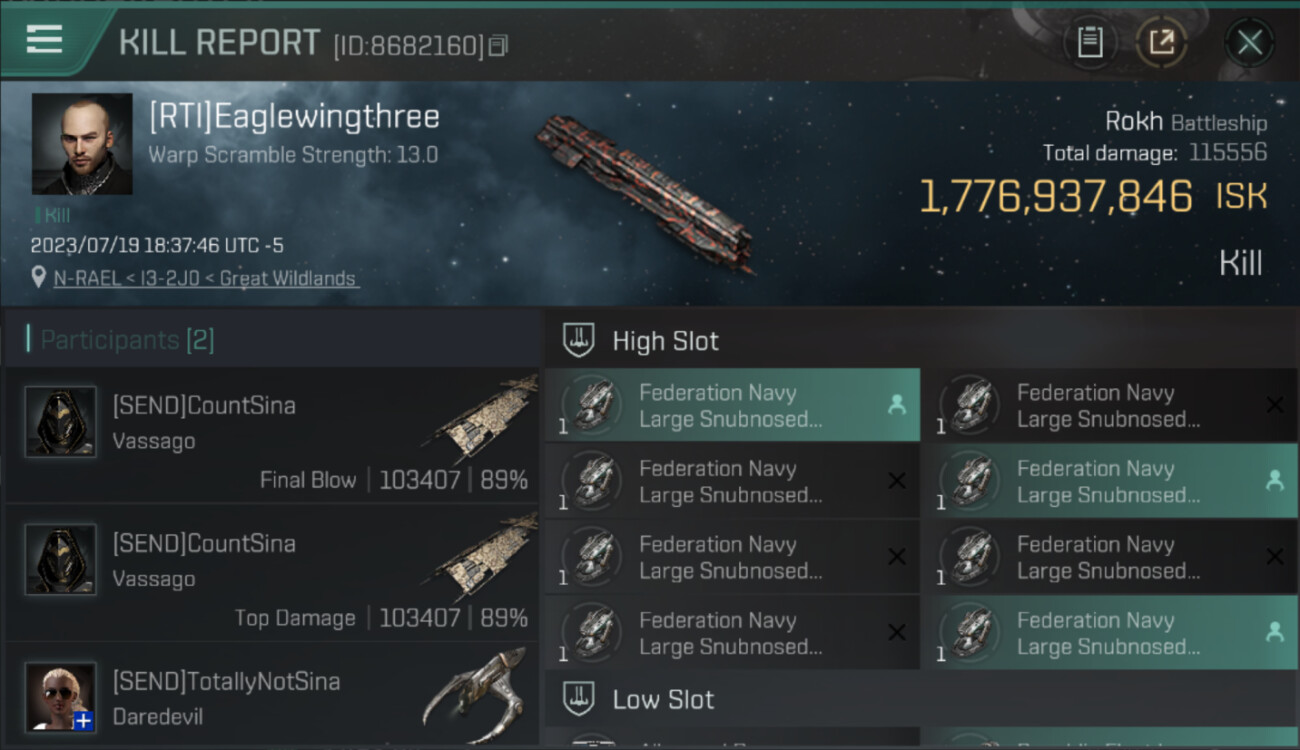Viewport: 1300px width, 750px height.
Task: Click the location pin icon
Action: pyautogui.click(x=39, y=278)
